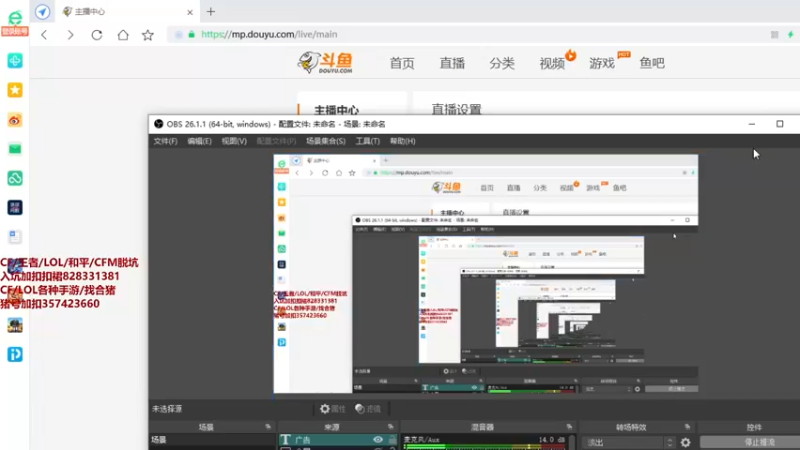Viewport: 800px width, 450px height.
Task: Toggle the lock on the 广告 source
Action: point(392,439)
